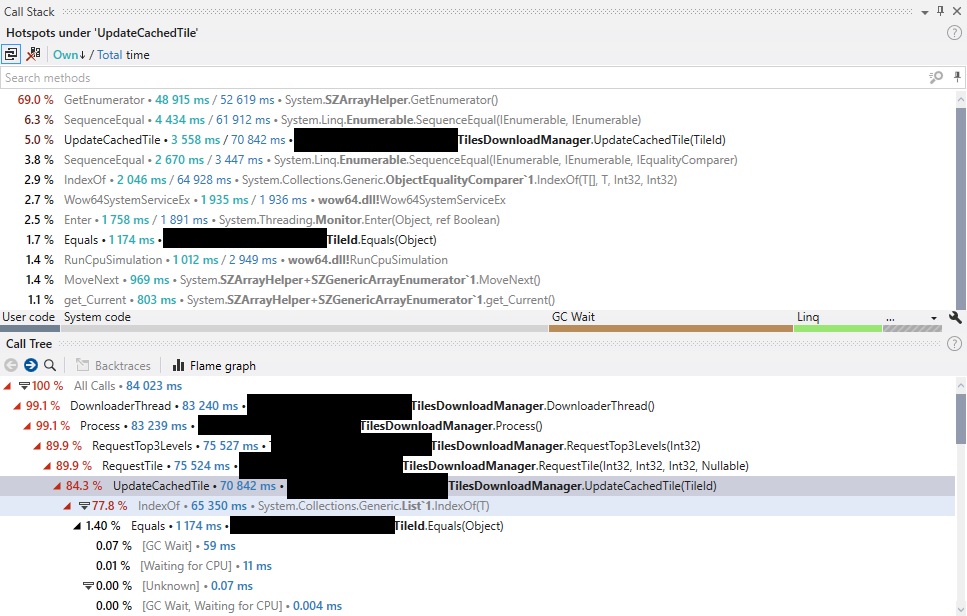Viewport: 967px width, 616px height.
Task: Click the Backtraces icon button
Action: [80, 365]
